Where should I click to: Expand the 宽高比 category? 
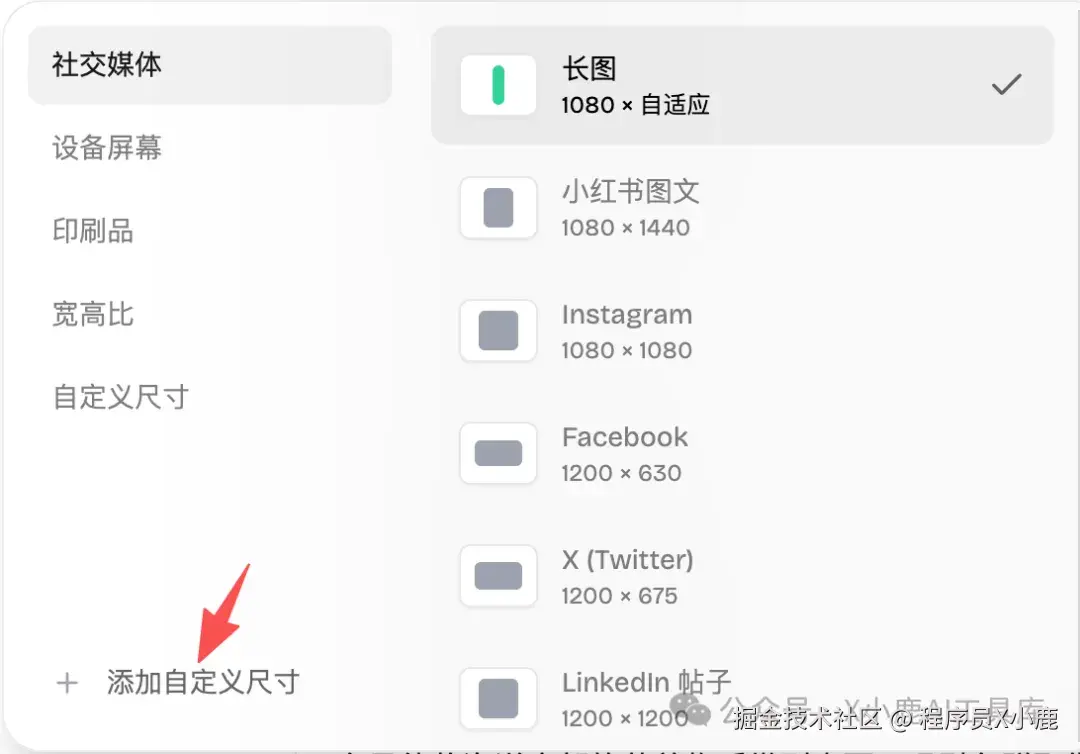tap(93, 314)
